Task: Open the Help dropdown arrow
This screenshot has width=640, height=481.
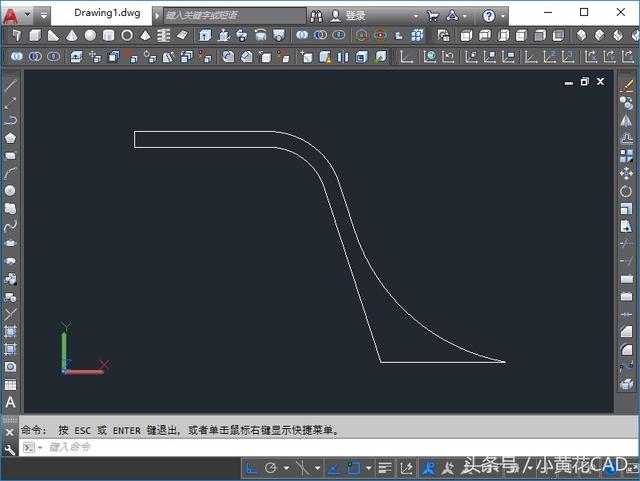Action: coord(502,16)
